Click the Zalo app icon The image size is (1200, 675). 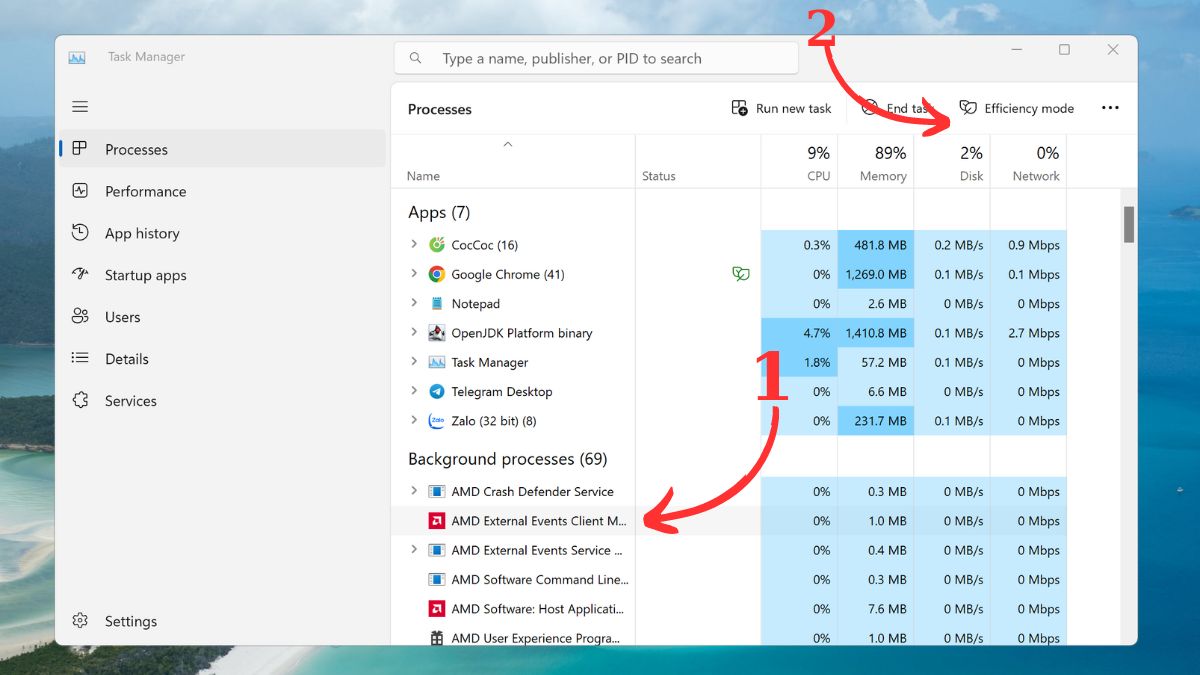coord(437,421)
